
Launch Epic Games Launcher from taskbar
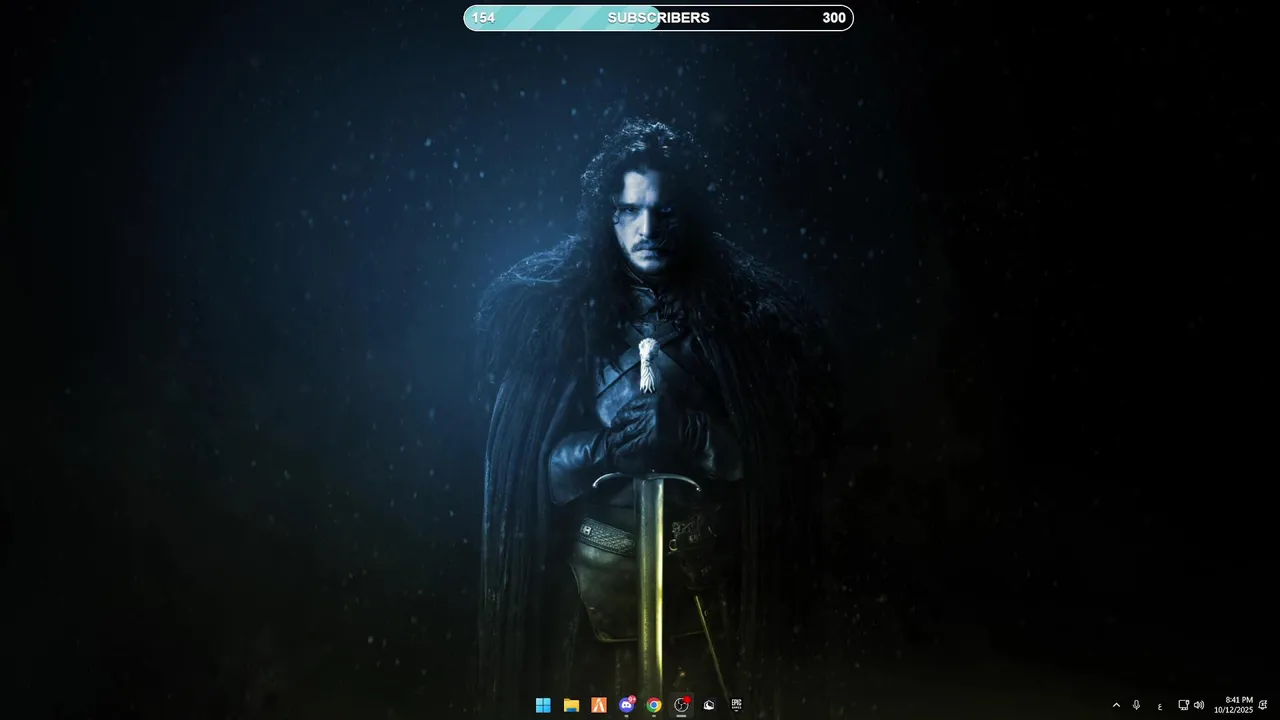coord(737,705)
